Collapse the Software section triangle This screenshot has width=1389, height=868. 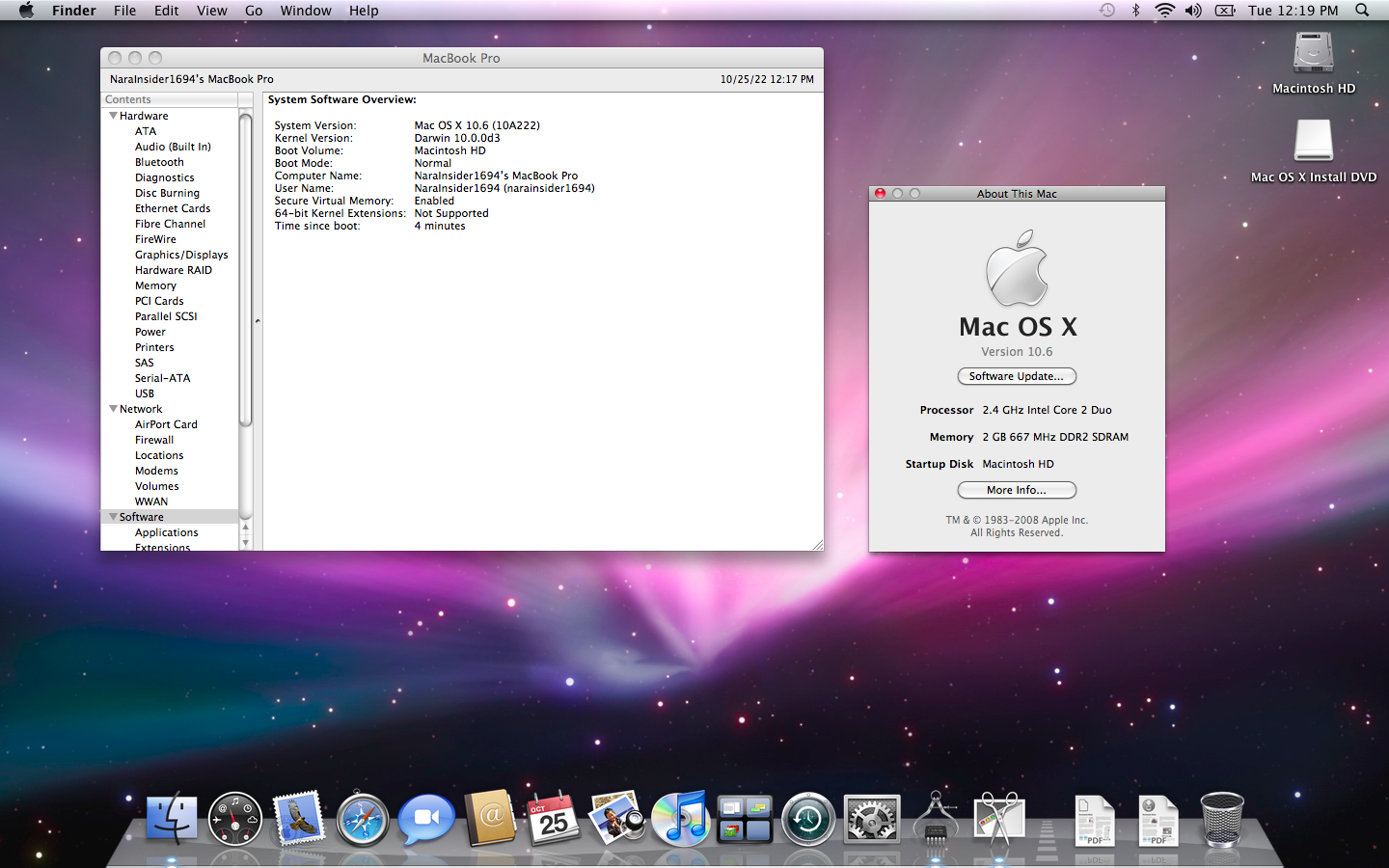[x=113, y=517]
